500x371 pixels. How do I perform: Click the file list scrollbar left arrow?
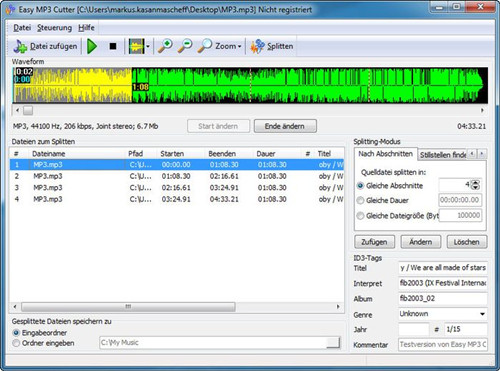15,307
